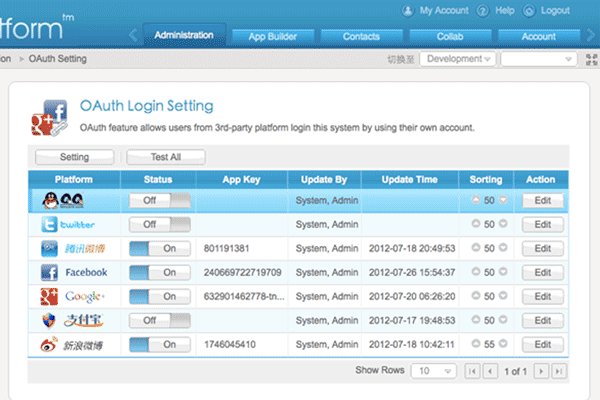
Task: Toggle Twitter login status switch
Action: click(160, 225)
